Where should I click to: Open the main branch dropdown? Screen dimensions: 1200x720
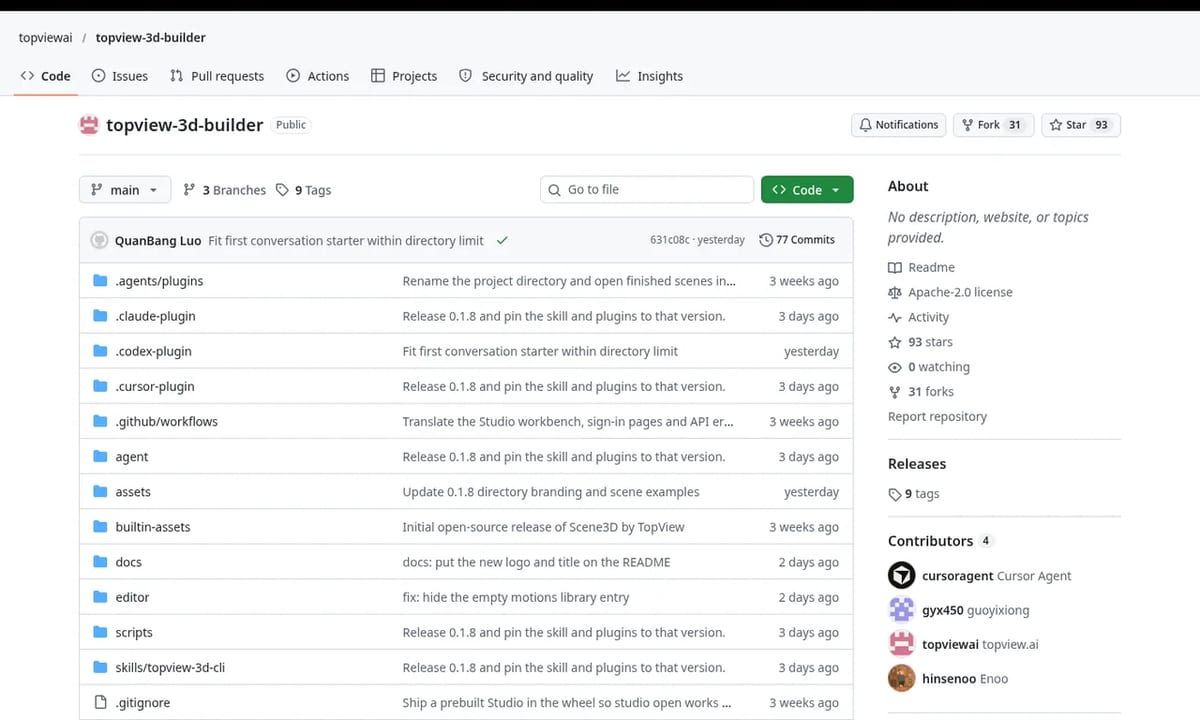point(125,190)
